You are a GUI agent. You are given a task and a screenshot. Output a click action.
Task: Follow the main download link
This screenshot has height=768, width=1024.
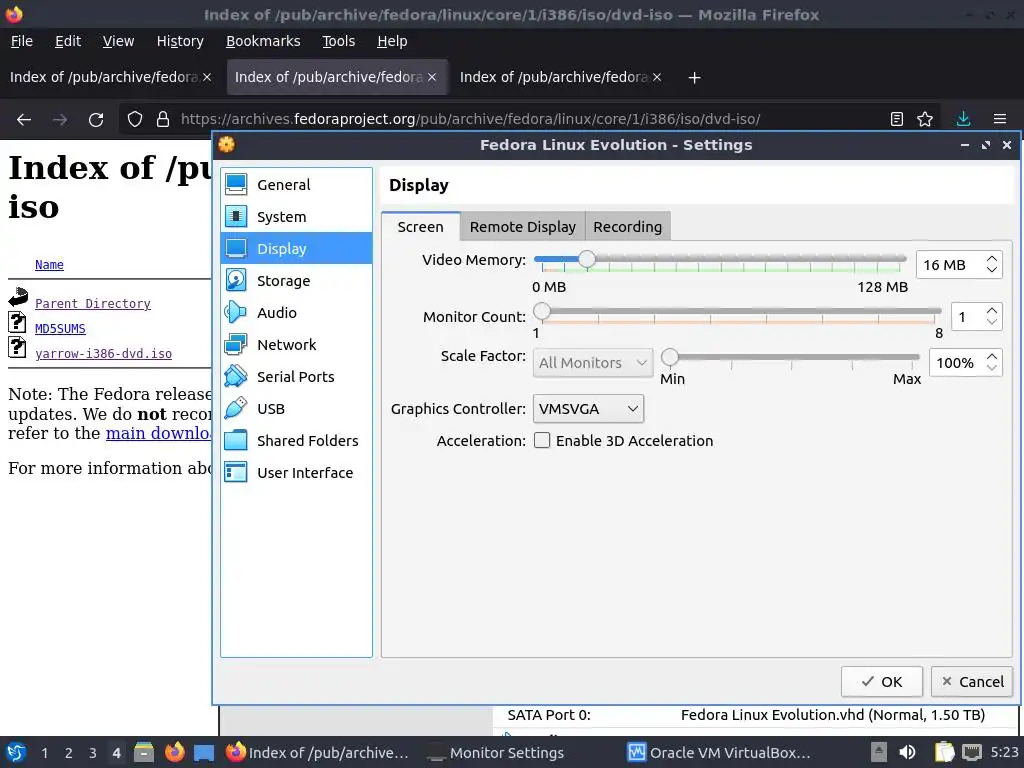click(159, 434)
